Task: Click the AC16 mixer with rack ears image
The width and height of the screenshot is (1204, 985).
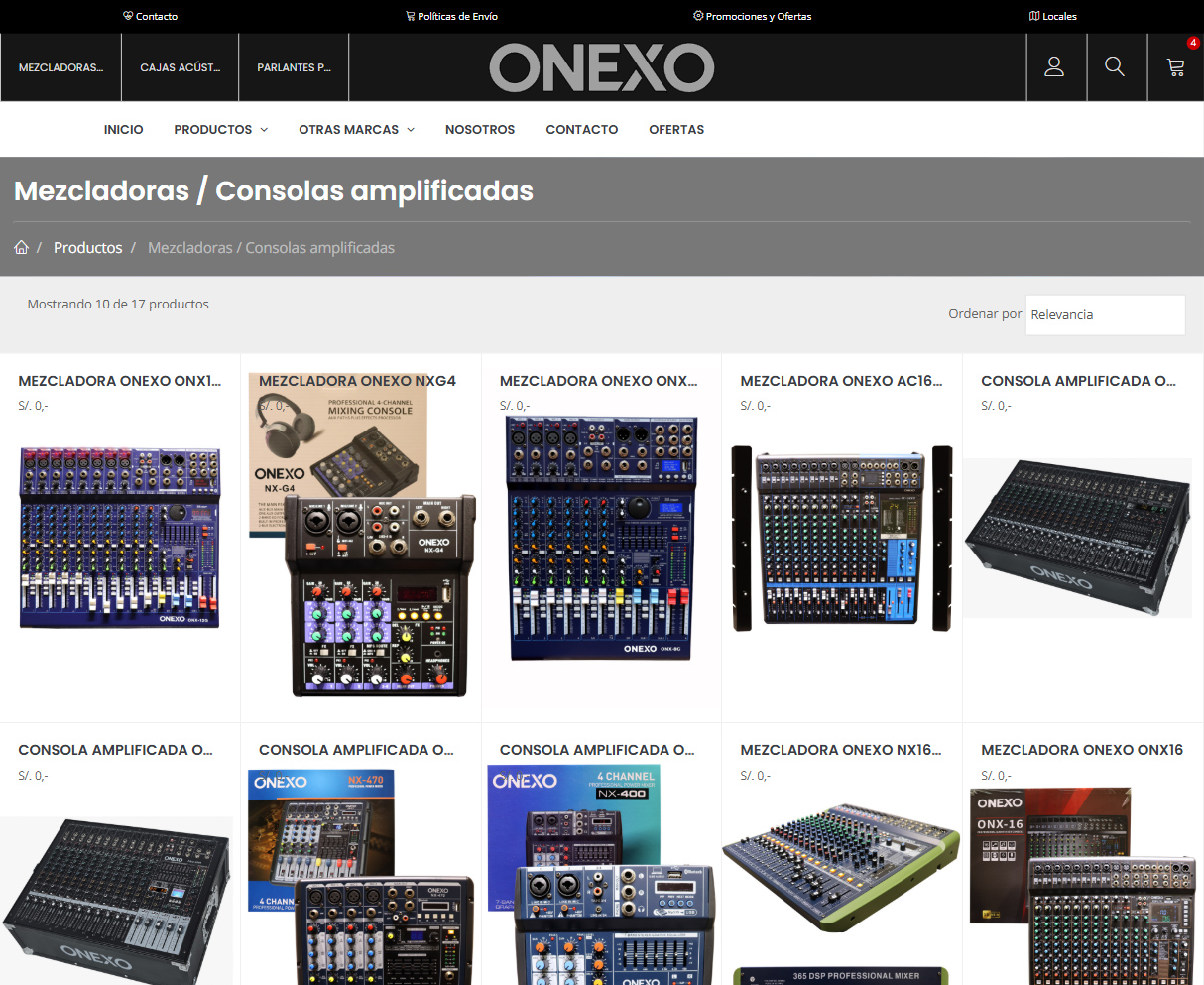Action: click(842, 538)
